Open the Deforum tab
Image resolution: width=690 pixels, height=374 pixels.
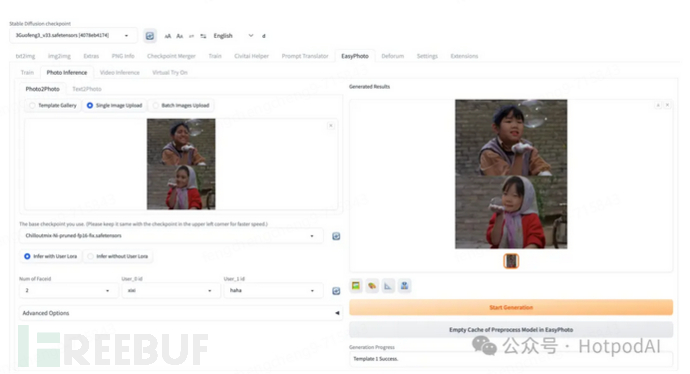click(393, 56)
